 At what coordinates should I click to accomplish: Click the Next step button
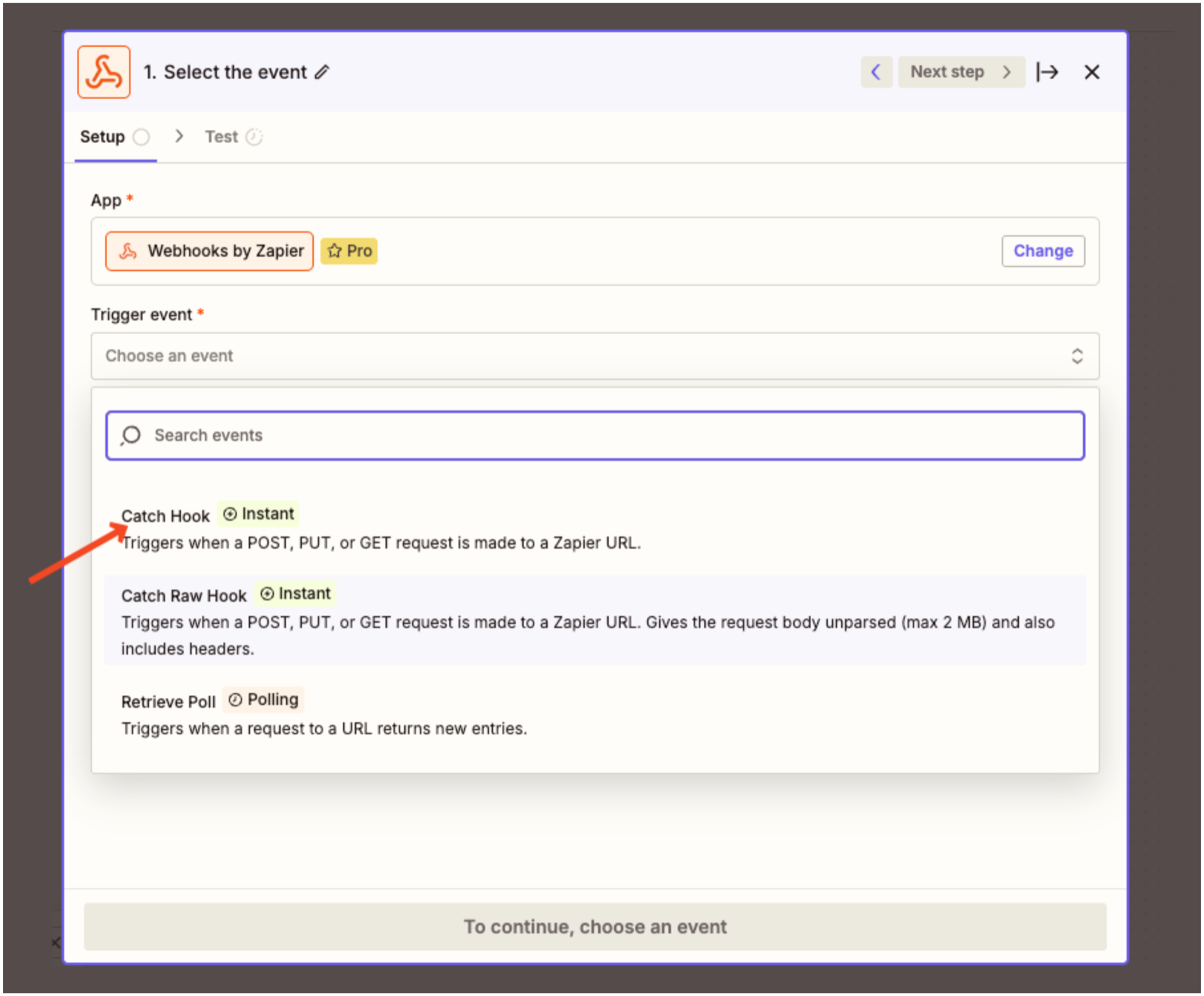click(961, 72)
